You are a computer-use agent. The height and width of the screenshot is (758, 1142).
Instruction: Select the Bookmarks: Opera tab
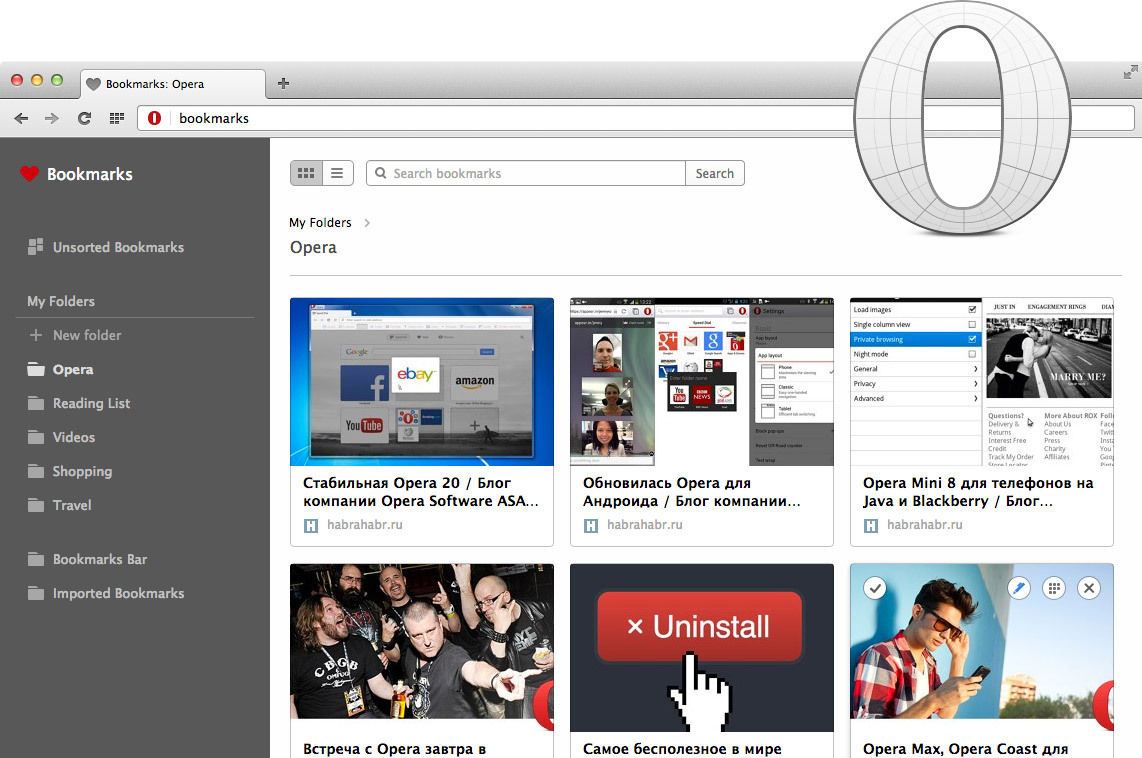coord(173,84)
